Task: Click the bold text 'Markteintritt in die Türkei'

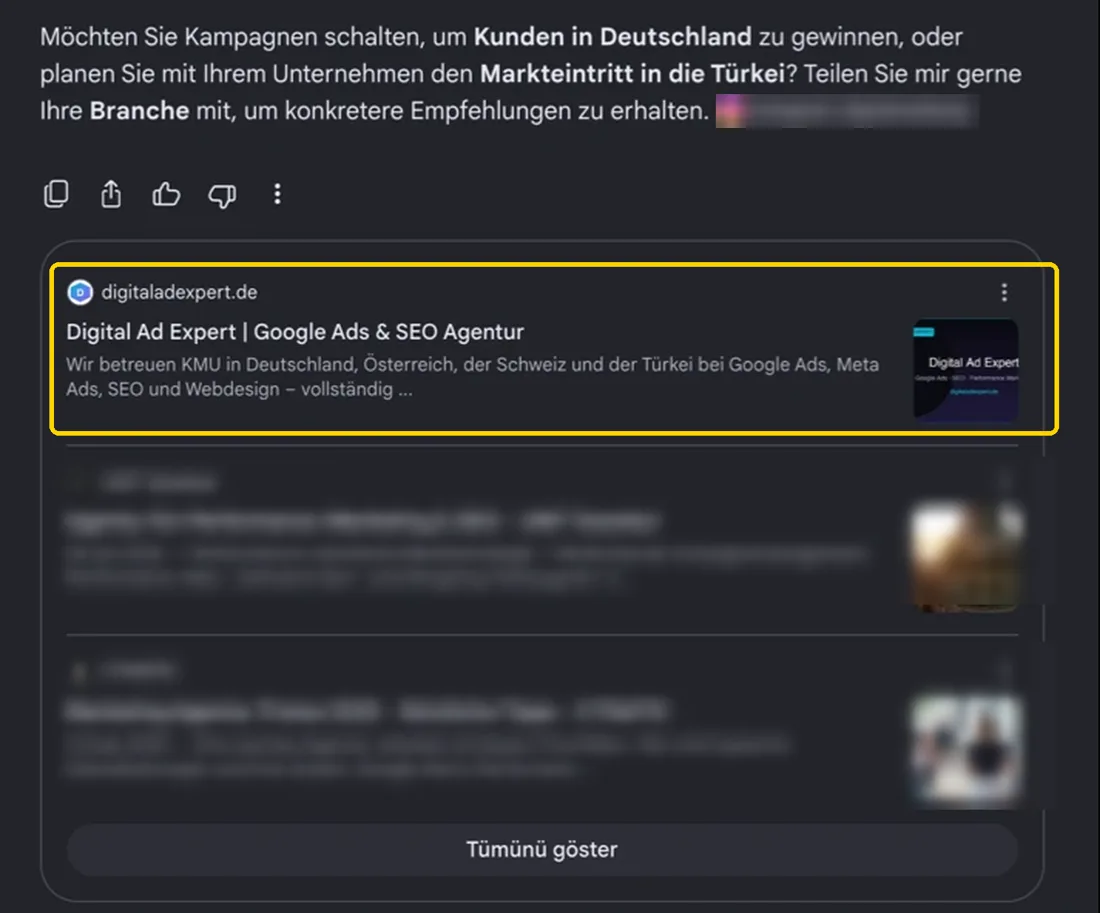Action: (x=632, y=74)
